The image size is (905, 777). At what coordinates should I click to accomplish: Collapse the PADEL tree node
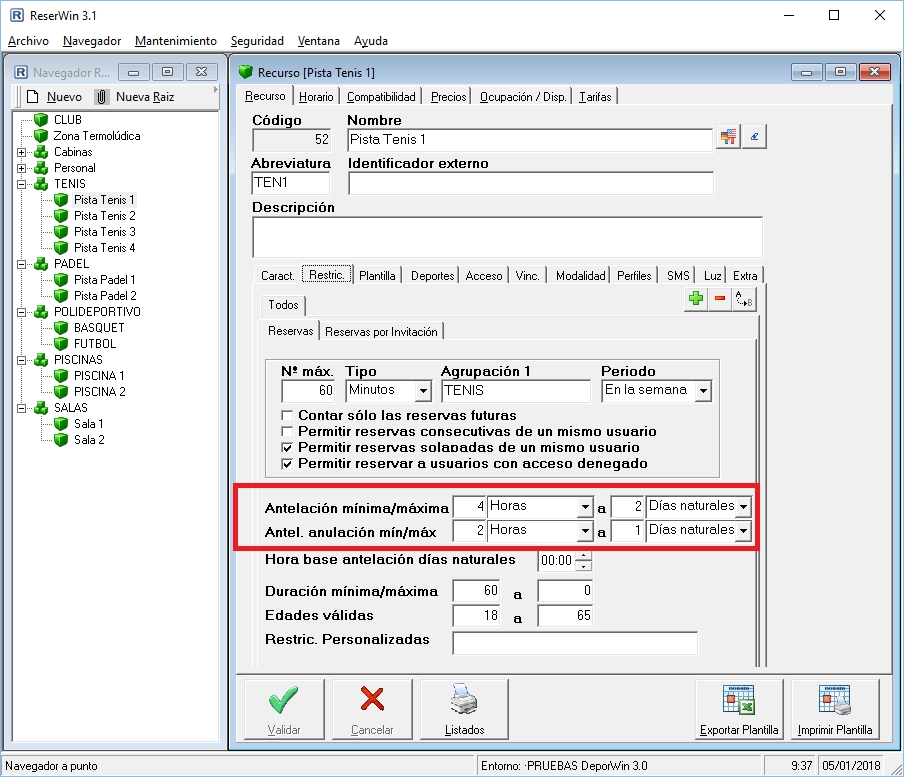[x=21, y=264]
